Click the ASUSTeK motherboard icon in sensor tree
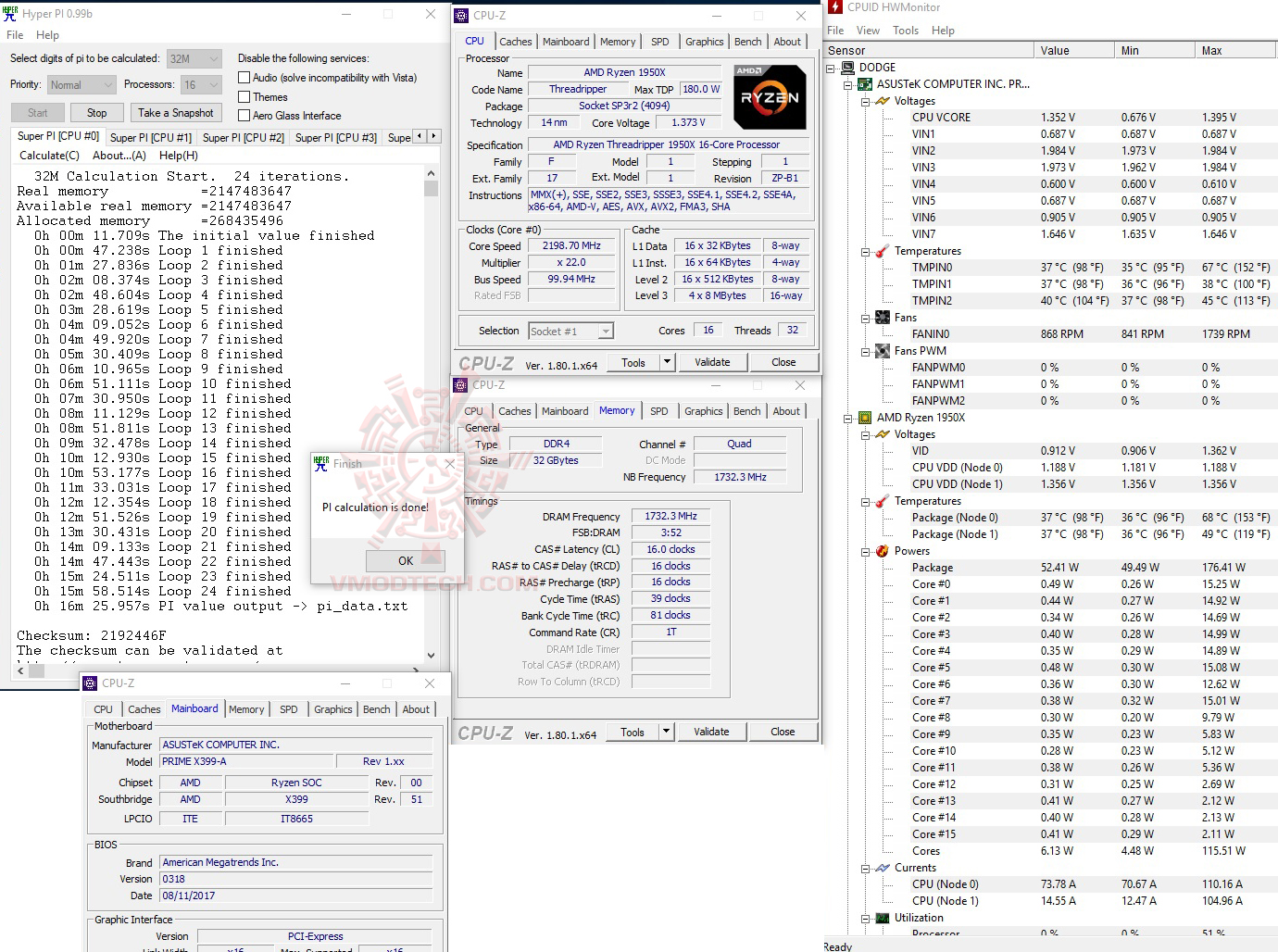1278x952 pixels. (x=863, y=83)
